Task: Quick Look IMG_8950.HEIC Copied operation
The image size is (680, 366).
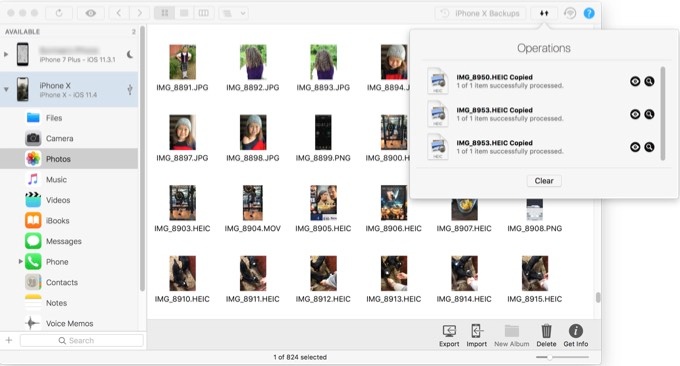Action: (635, 81)
